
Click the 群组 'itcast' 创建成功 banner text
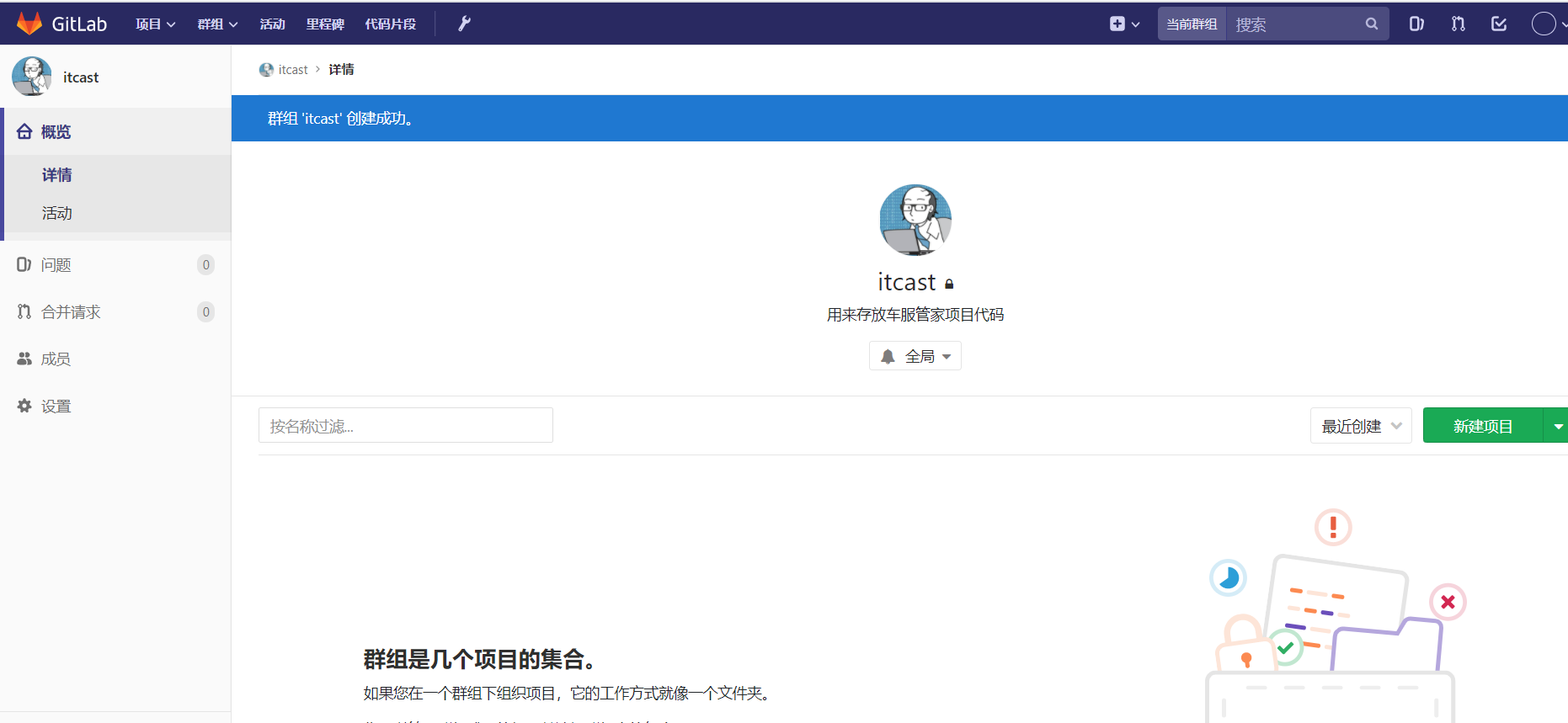click(340, 119)
